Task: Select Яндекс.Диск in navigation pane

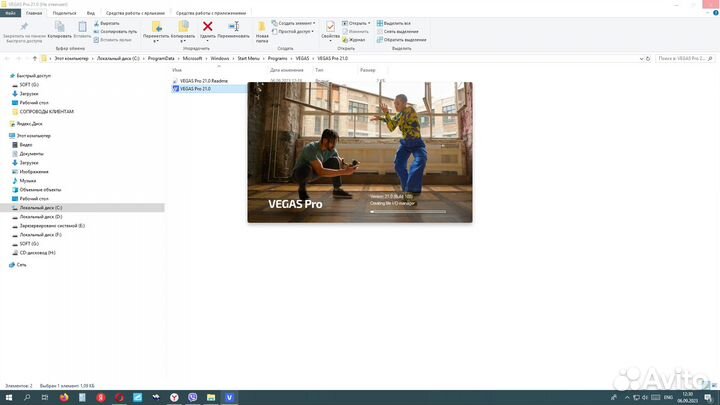Action: pos(29,124)
